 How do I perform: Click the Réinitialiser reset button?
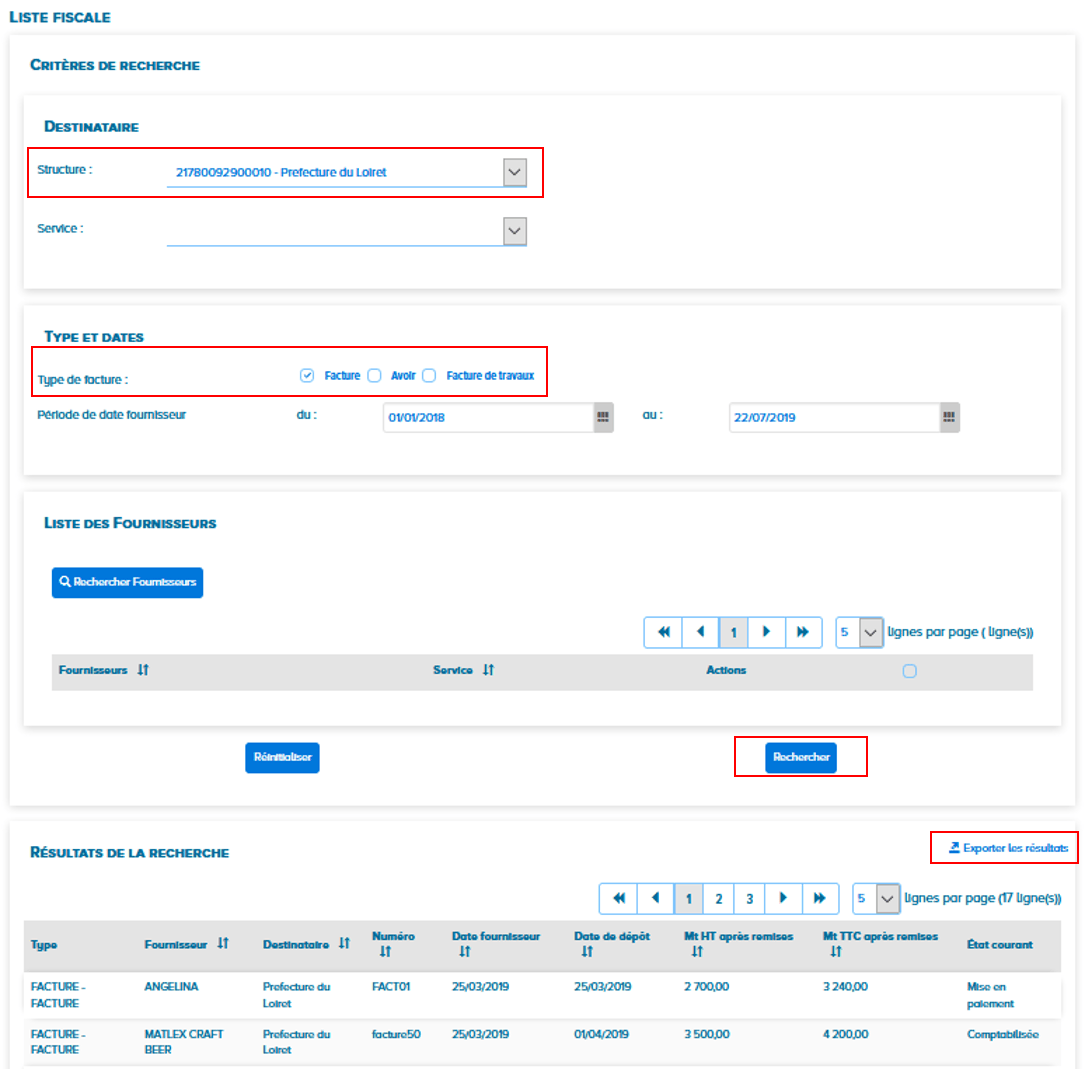[x=282, y=758]
